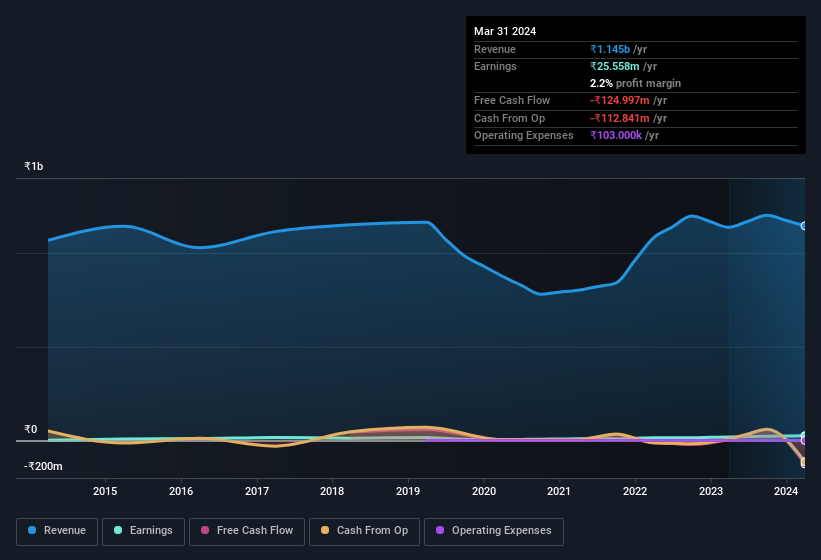Select the 2.2% profit margin text
Image resolution: width=821 pixels, height=560 pixels.
click(x=635, y=83)
